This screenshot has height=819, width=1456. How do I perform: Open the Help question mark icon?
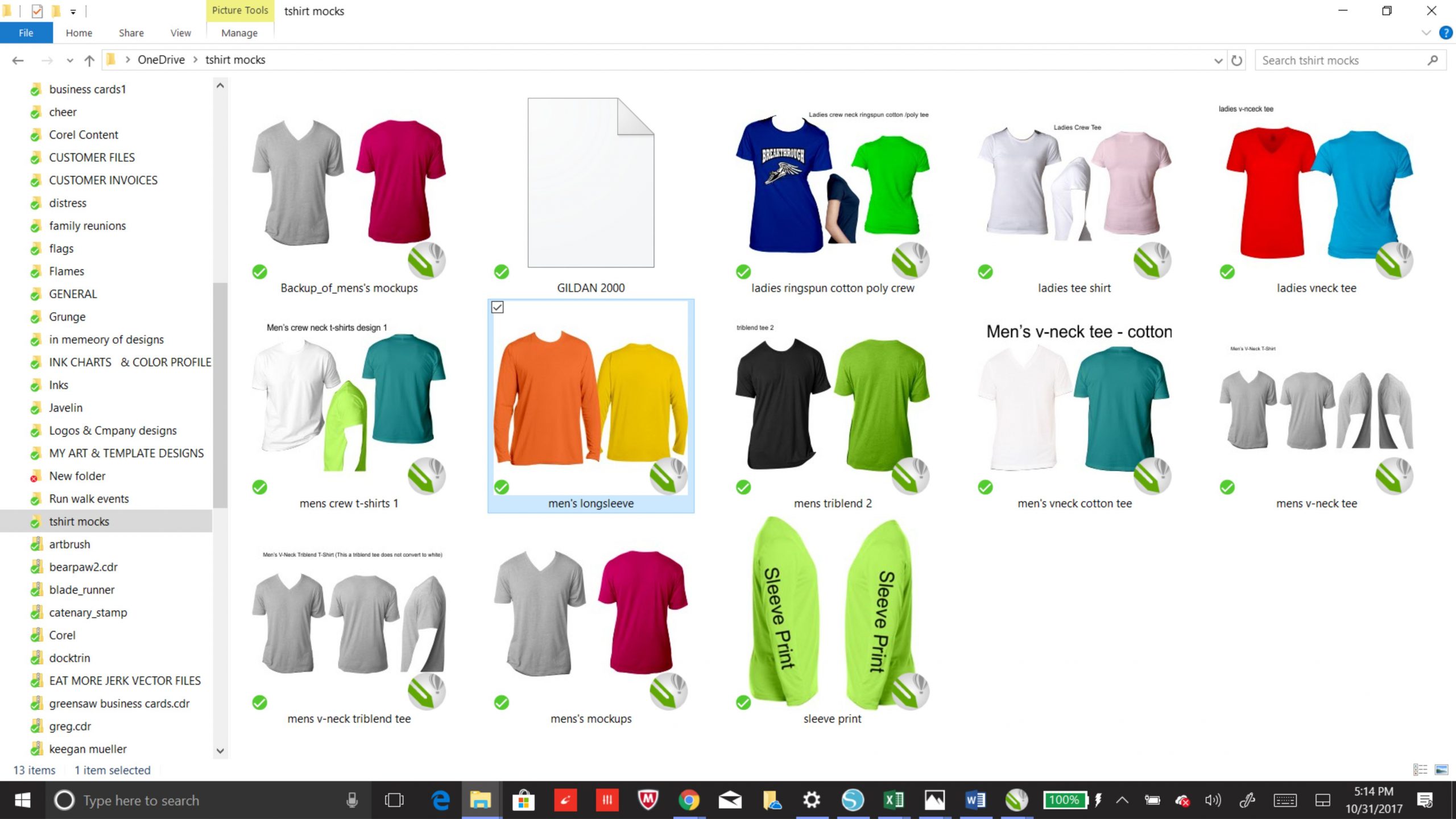pos(1445,33)
